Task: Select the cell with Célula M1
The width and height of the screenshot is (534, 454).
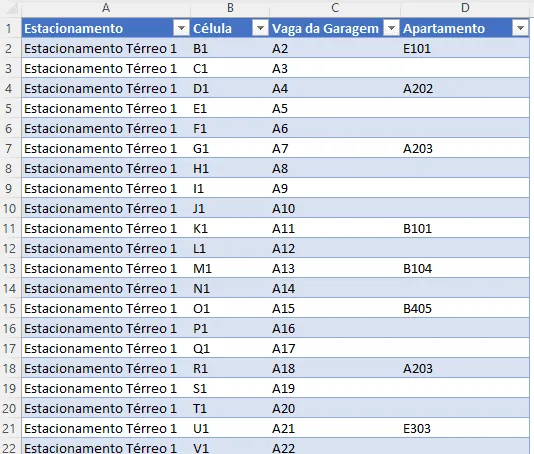Action: [230, 268]
